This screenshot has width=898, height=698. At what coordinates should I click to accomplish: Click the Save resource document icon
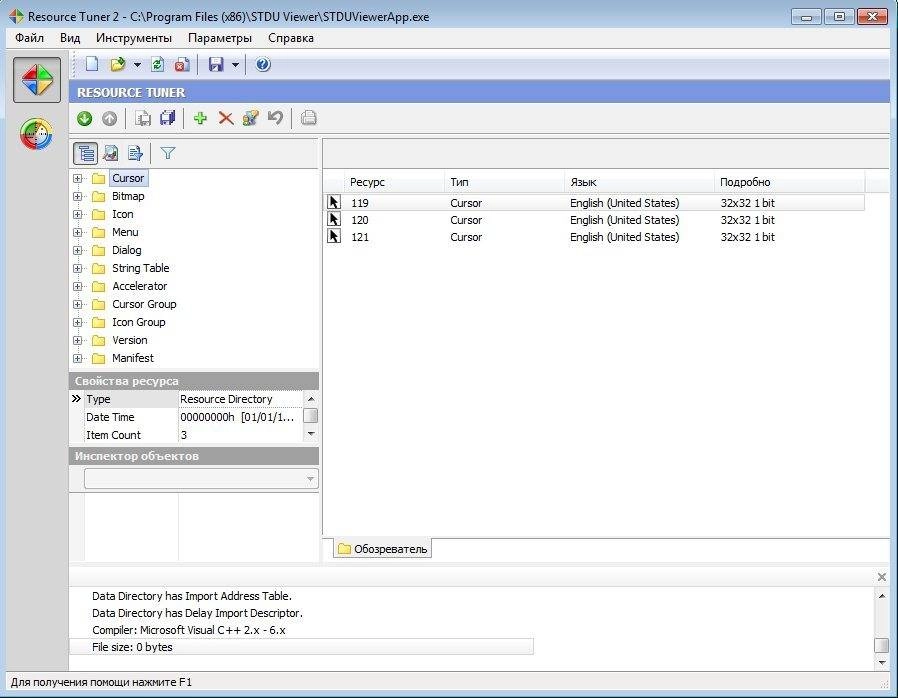click(143, 119)
